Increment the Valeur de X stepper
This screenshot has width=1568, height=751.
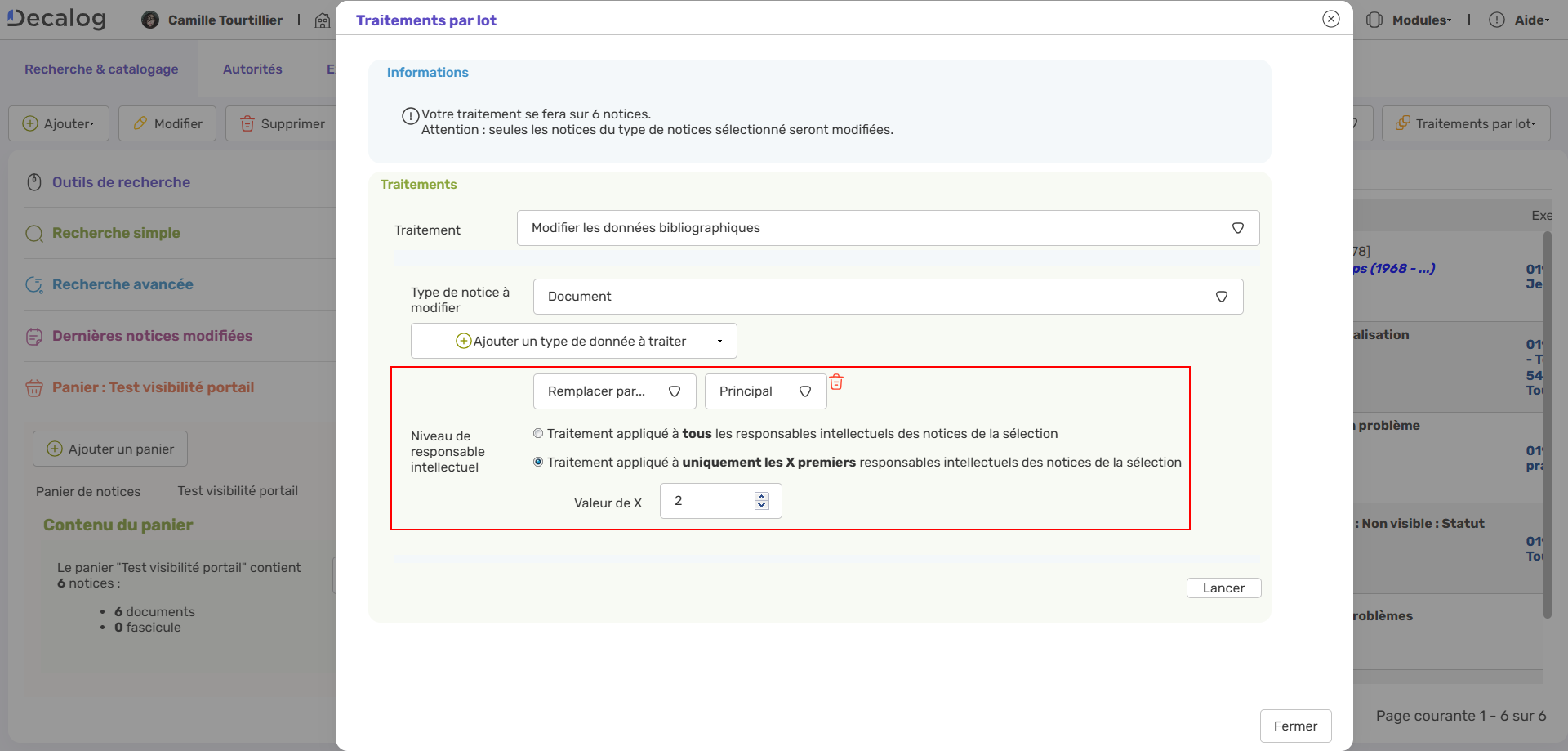[x=762, y=496]
